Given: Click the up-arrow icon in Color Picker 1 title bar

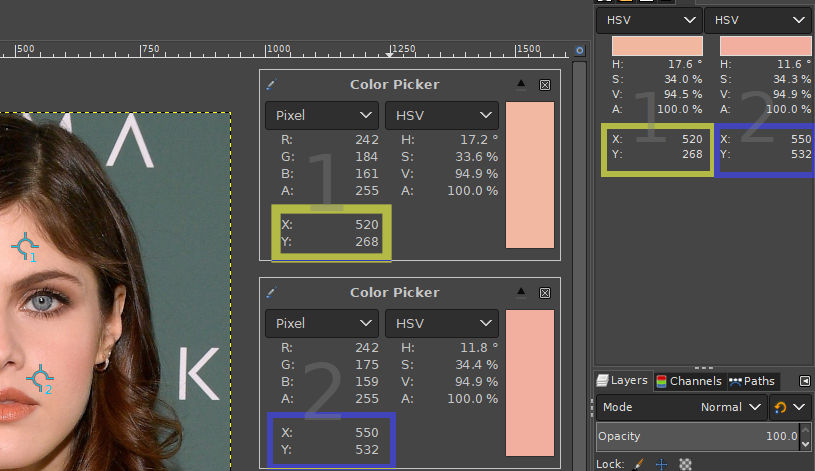Looking at the screenshot, I should 521,84.
